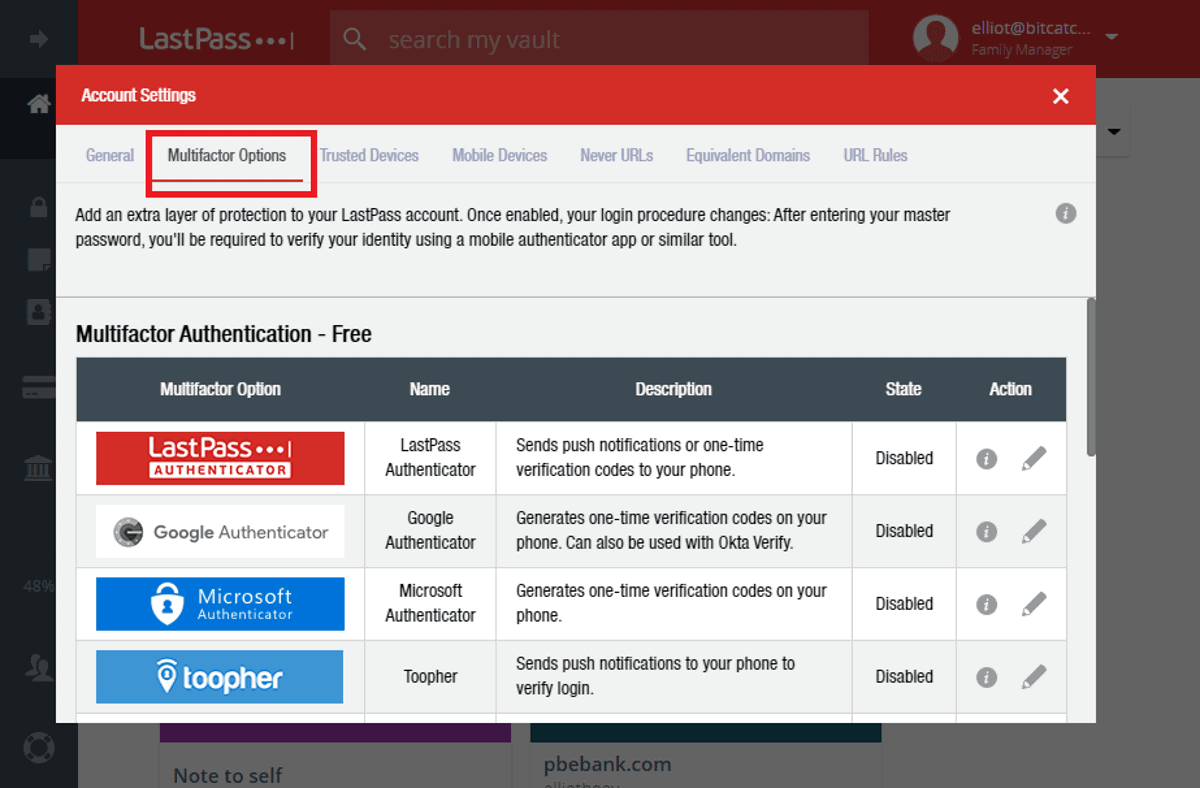Go to the URL Rules tab
Screen dimensions: 1200x788
pos(876,155)
